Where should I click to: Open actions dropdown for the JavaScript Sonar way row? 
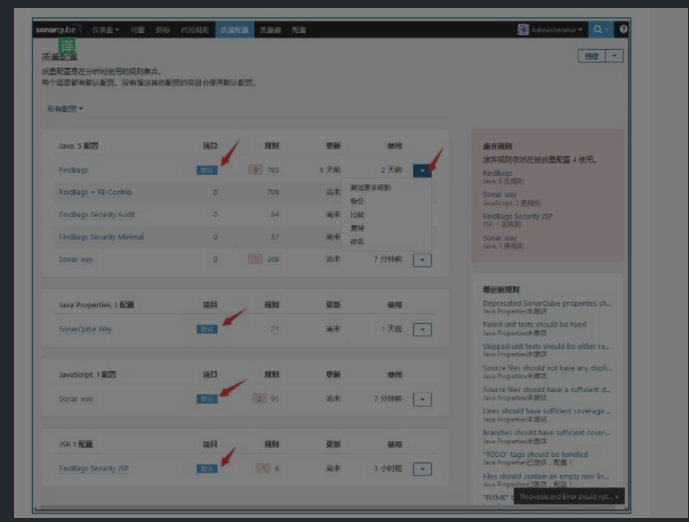tap(422, 399)
